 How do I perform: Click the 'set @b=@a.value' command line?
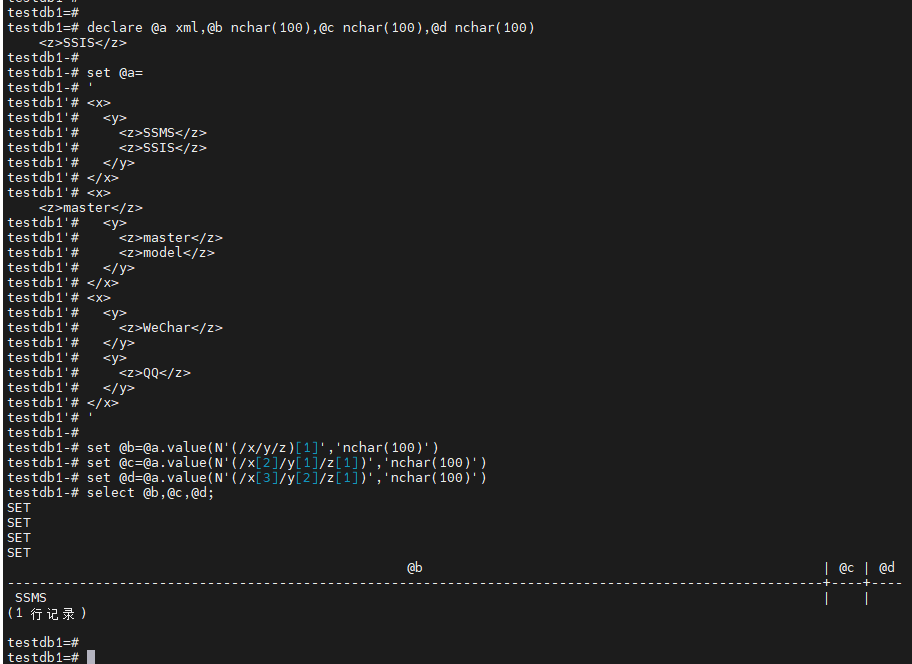263,447
